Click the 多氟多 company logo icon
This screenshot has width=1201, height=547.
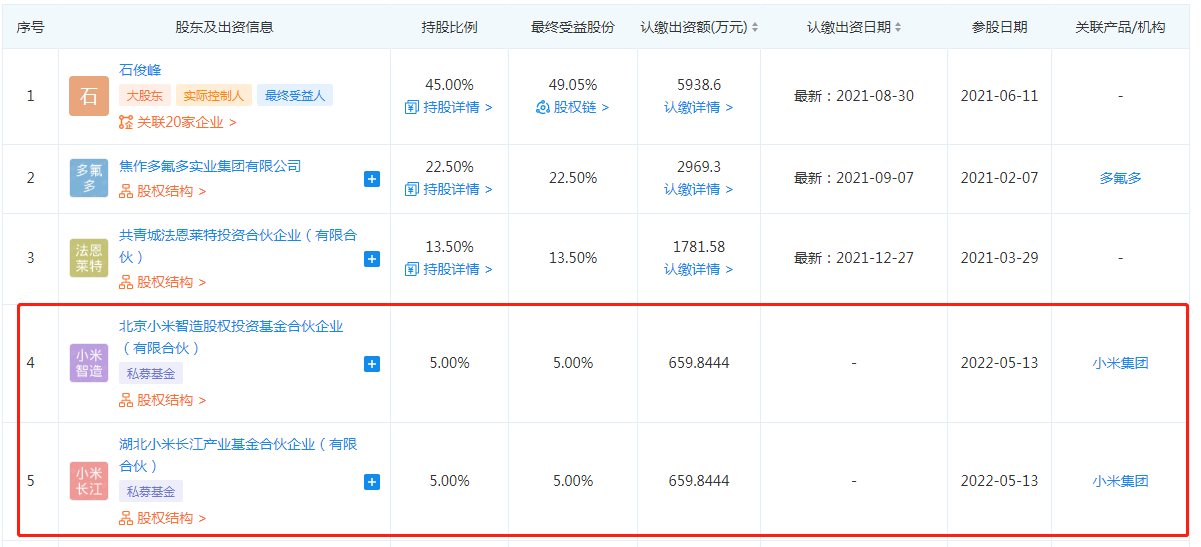88,178
